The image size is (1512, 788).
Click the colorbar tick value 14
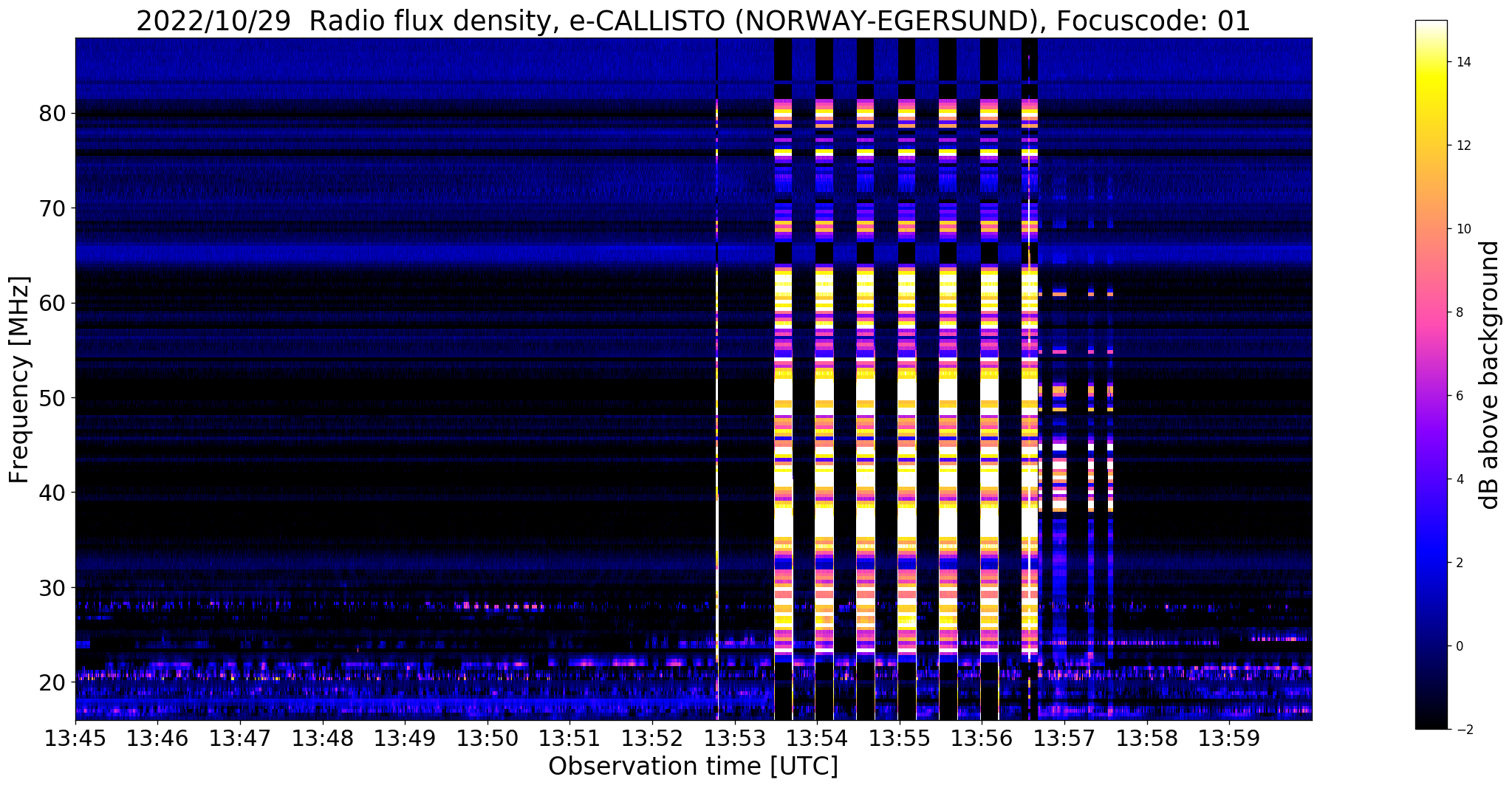point(1462,62)
